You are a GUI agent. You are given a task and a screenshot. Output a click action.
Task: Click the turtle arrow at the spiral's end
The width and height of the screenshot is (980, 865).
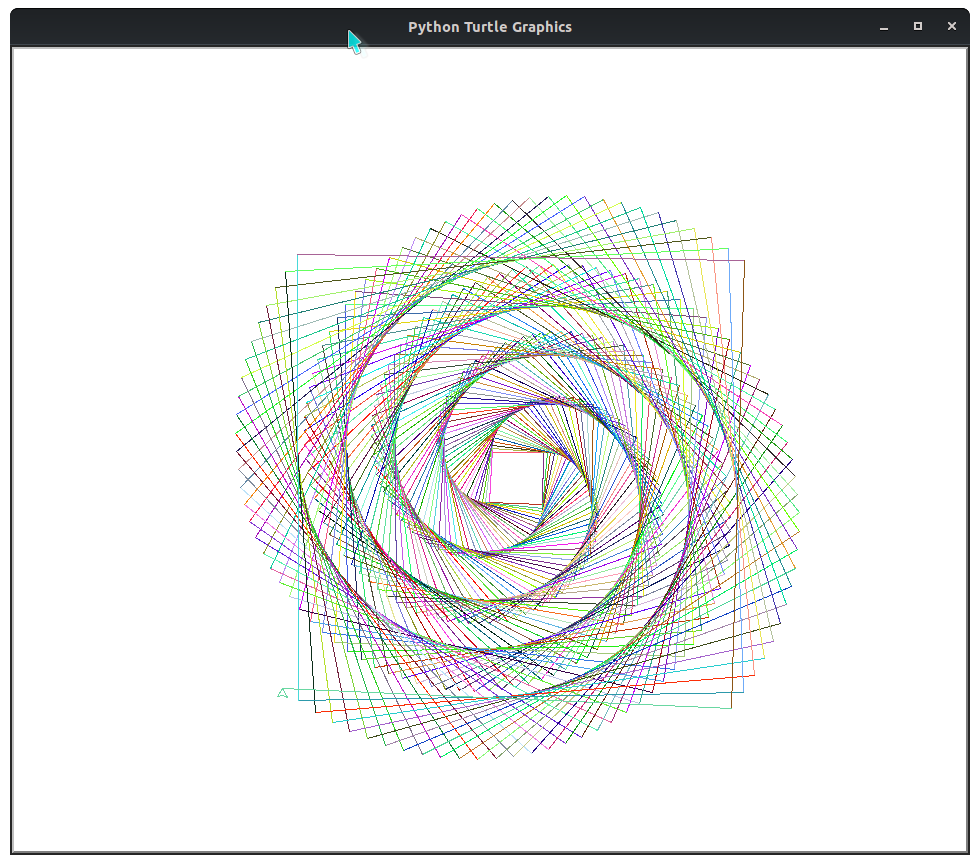pyautogui.click(x=283, y=692)
